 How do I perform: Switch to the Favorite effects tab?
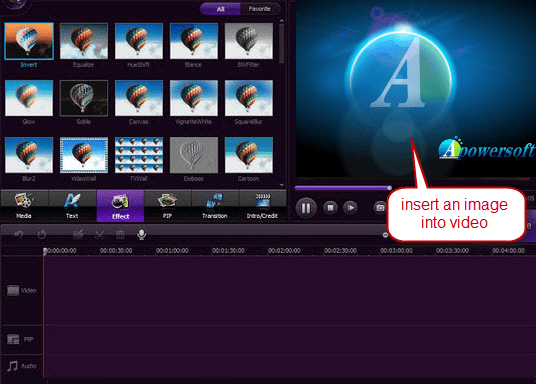[x=260, y=9]
